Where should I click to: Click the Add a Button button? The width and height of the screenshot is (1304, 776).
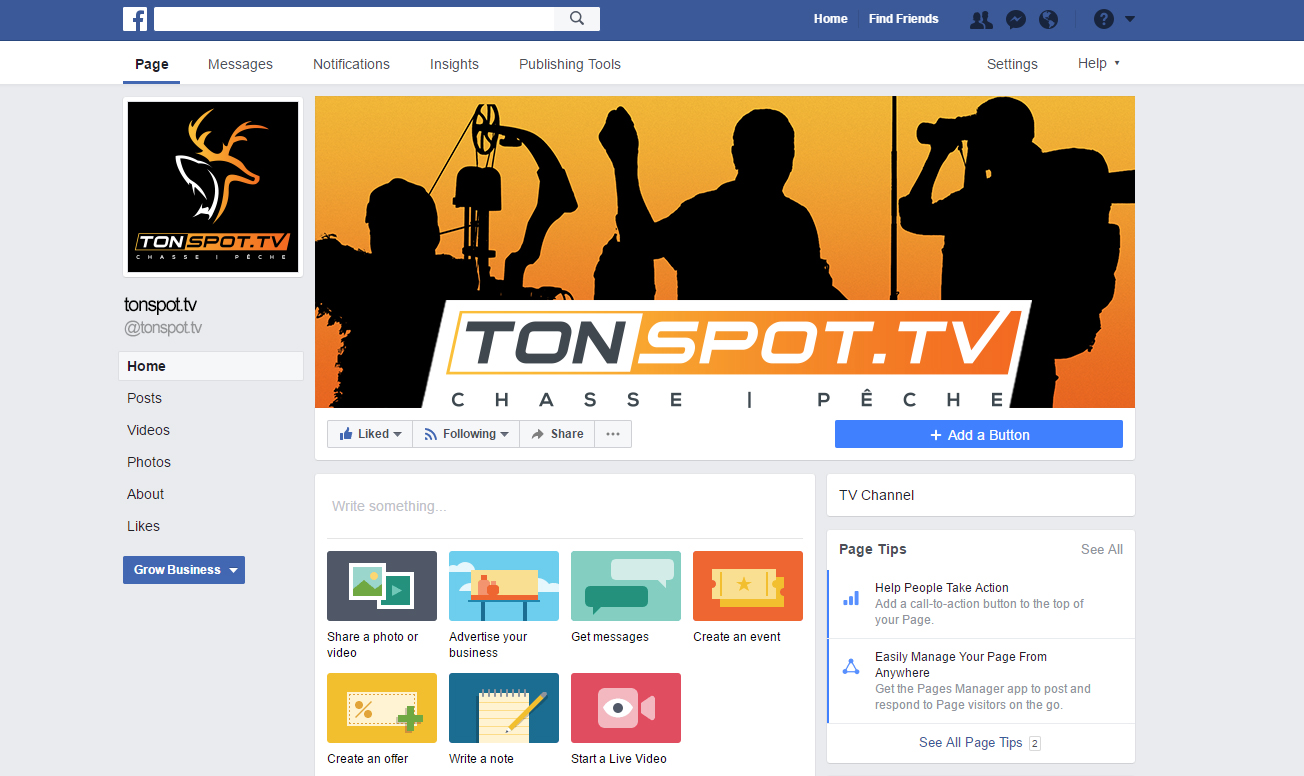979,435
